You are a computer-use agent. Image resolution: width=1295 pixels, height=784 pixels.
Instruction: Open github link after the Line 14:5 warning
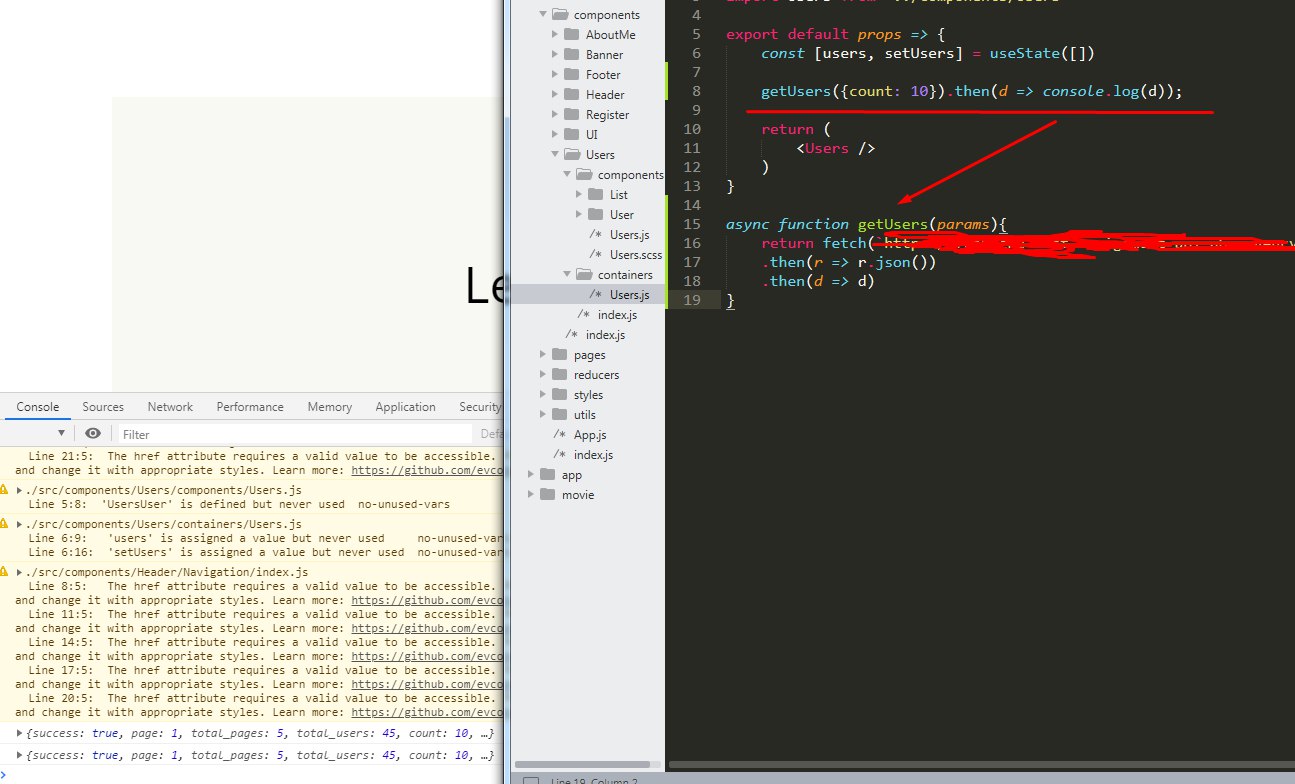click(x=426, y=657)
